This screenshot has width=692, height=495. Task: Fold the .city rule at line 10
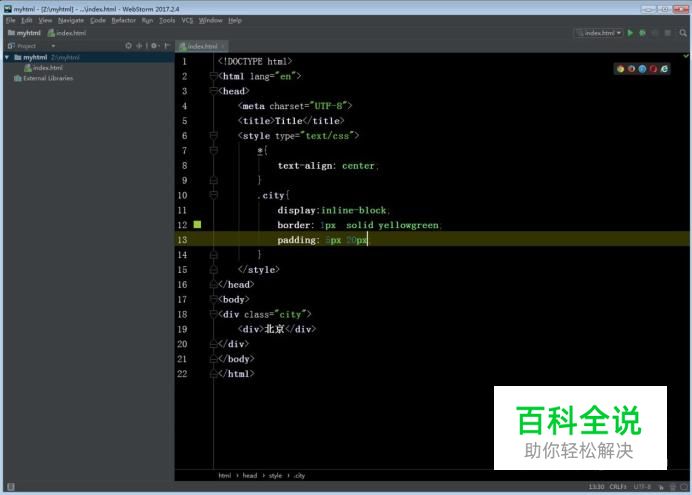[214, 195]
